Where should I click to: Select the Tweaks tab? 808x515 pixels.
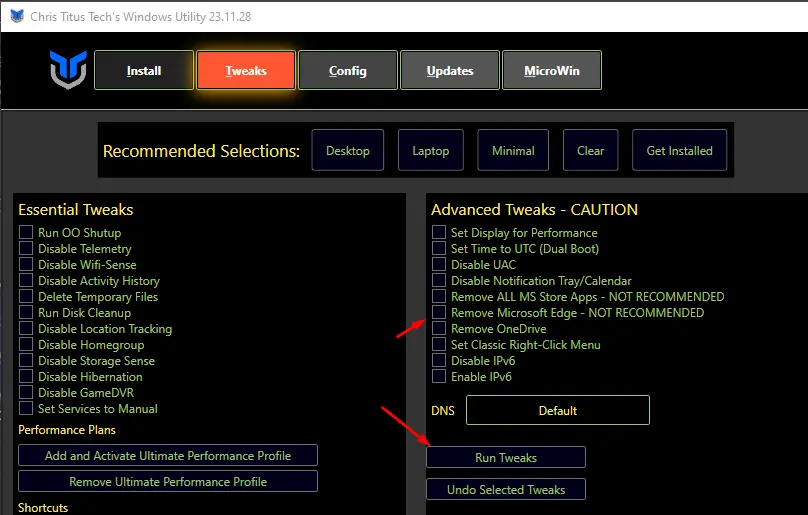[x=246, y=71]
